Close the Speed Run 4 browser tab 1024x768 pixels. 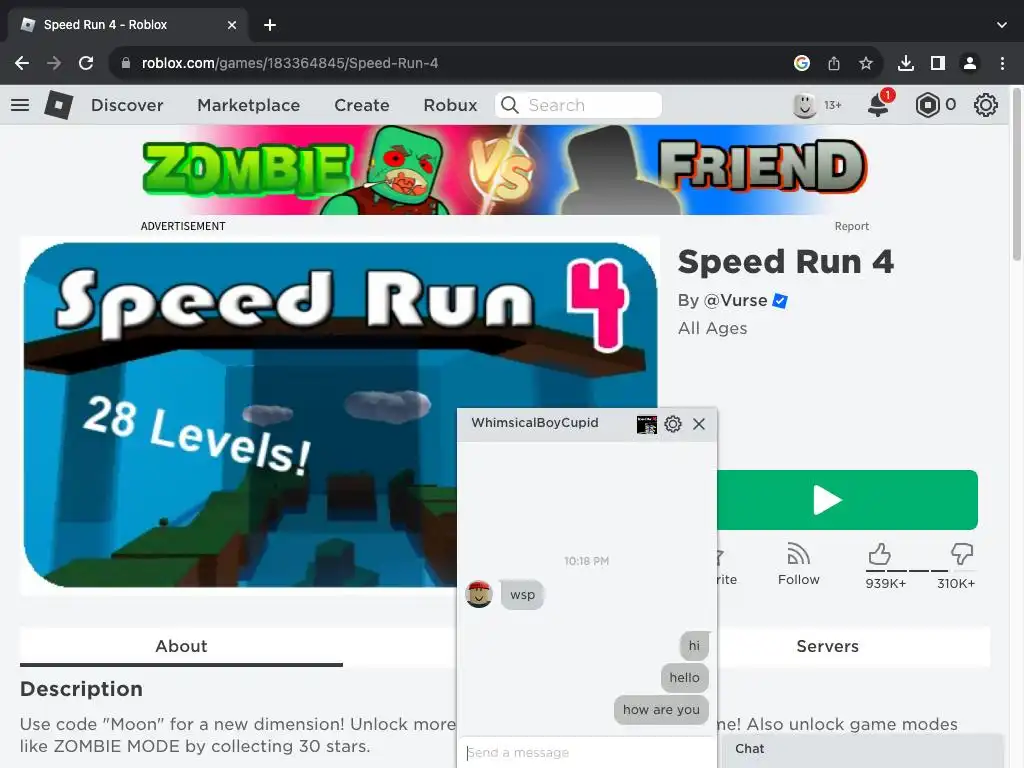232,25
